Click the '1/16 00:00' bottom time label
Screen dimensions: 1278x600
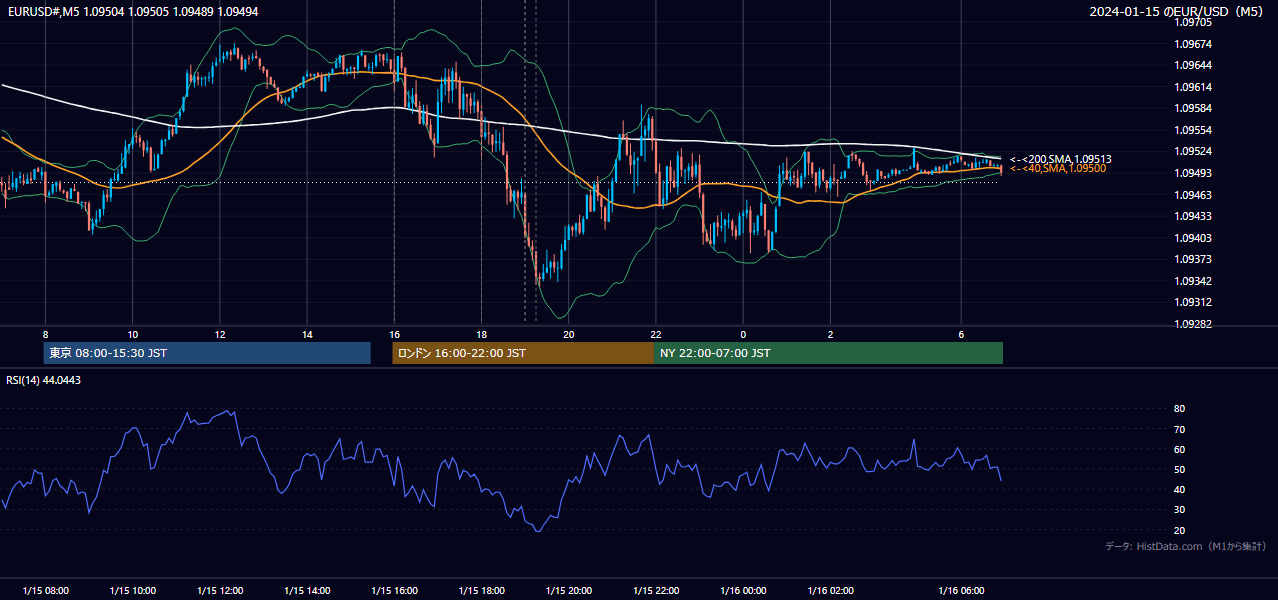(x=743, y=590)
